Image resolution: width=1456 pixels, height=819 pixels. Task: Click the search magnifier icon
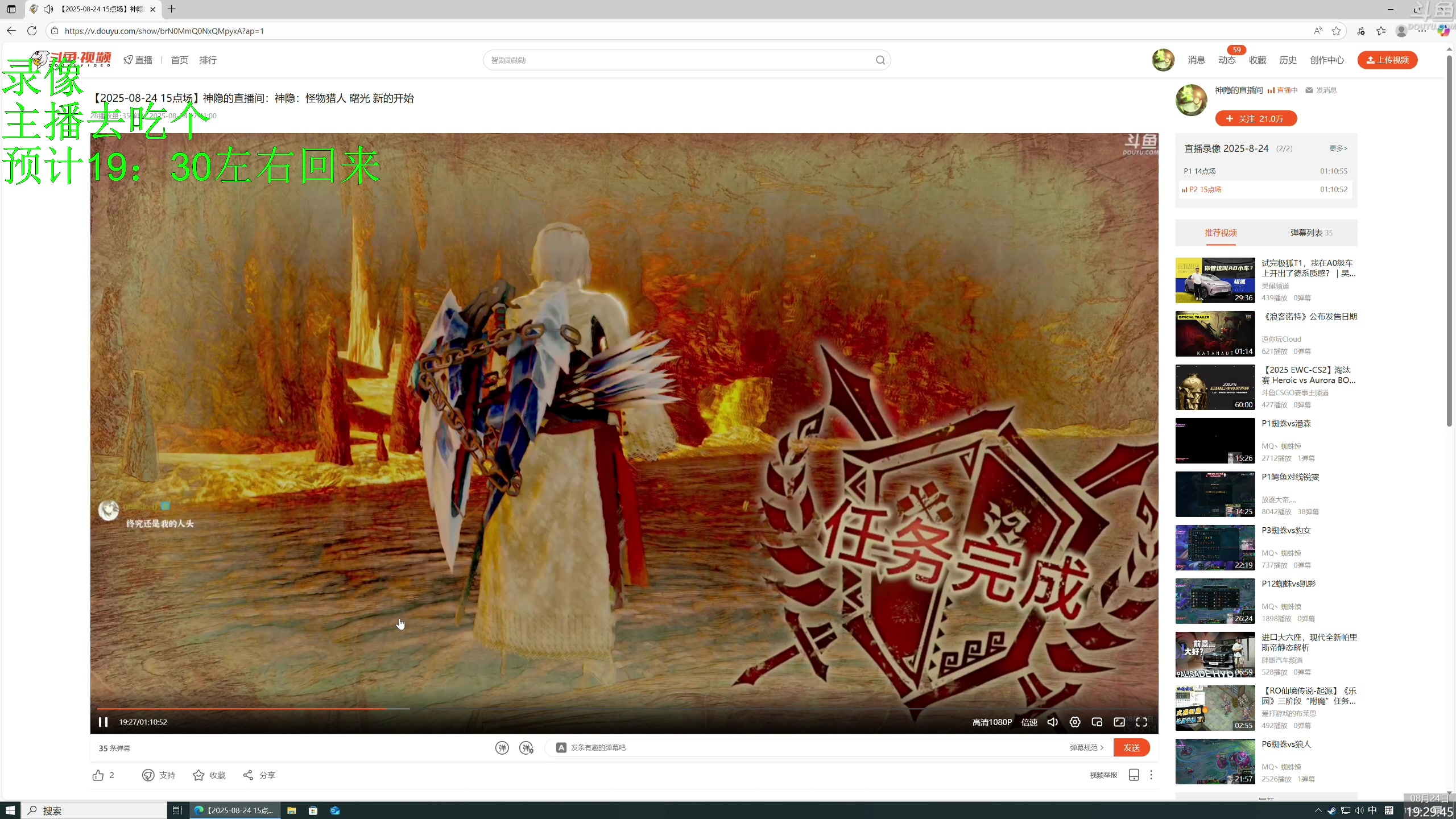[880, 60]
